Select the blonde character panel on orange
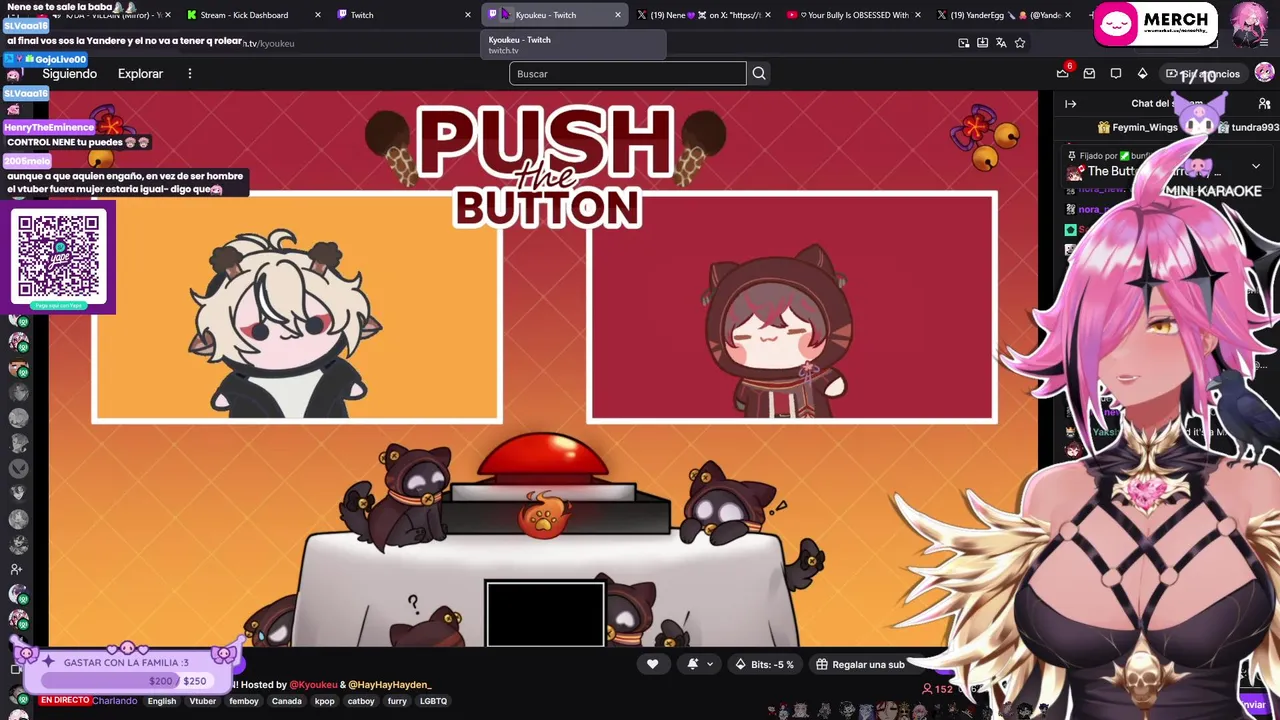1280x720 pixels. coord(297,307)
